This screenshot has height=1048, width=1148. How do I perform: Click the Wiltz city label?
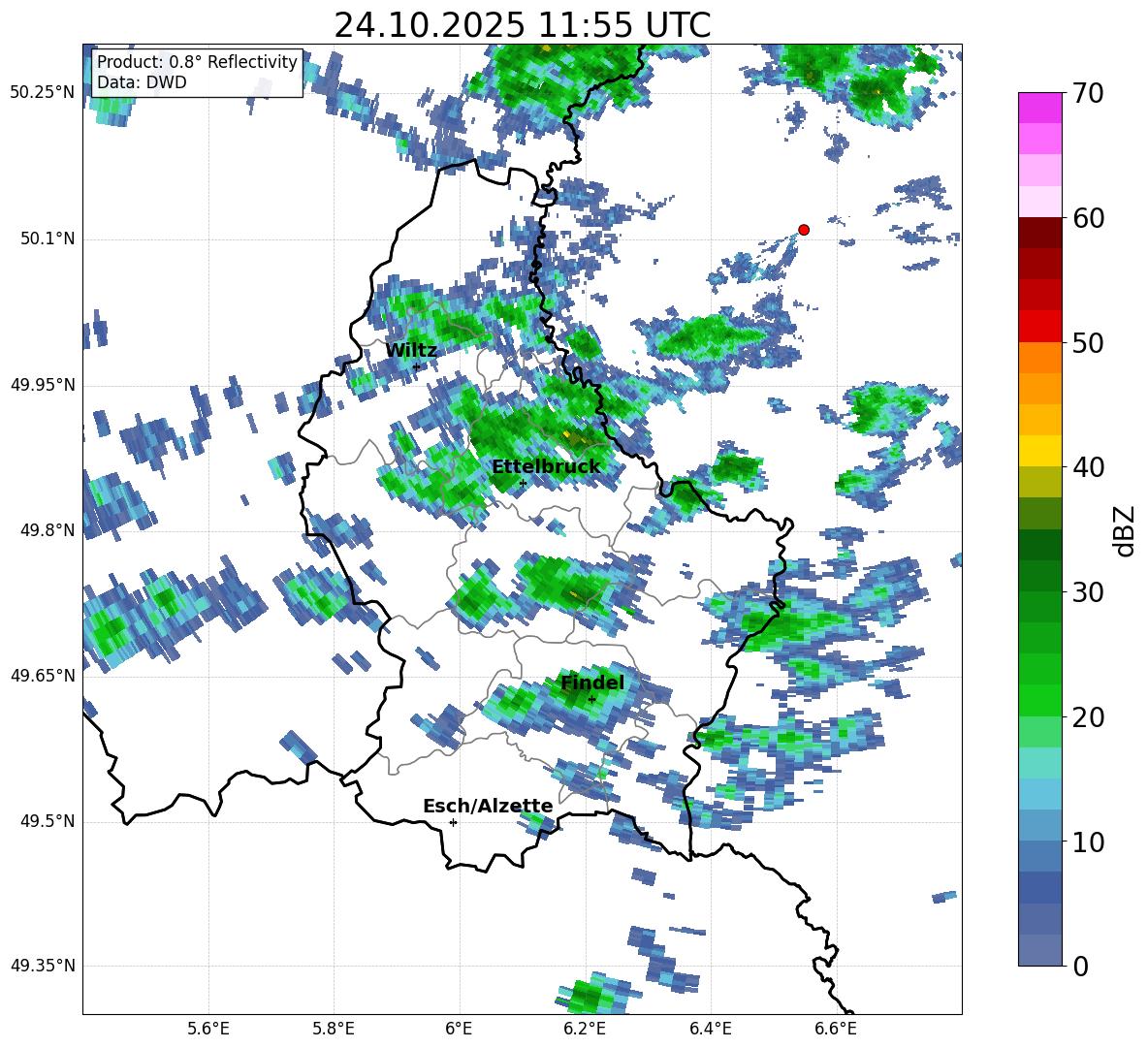click(411, 350)
